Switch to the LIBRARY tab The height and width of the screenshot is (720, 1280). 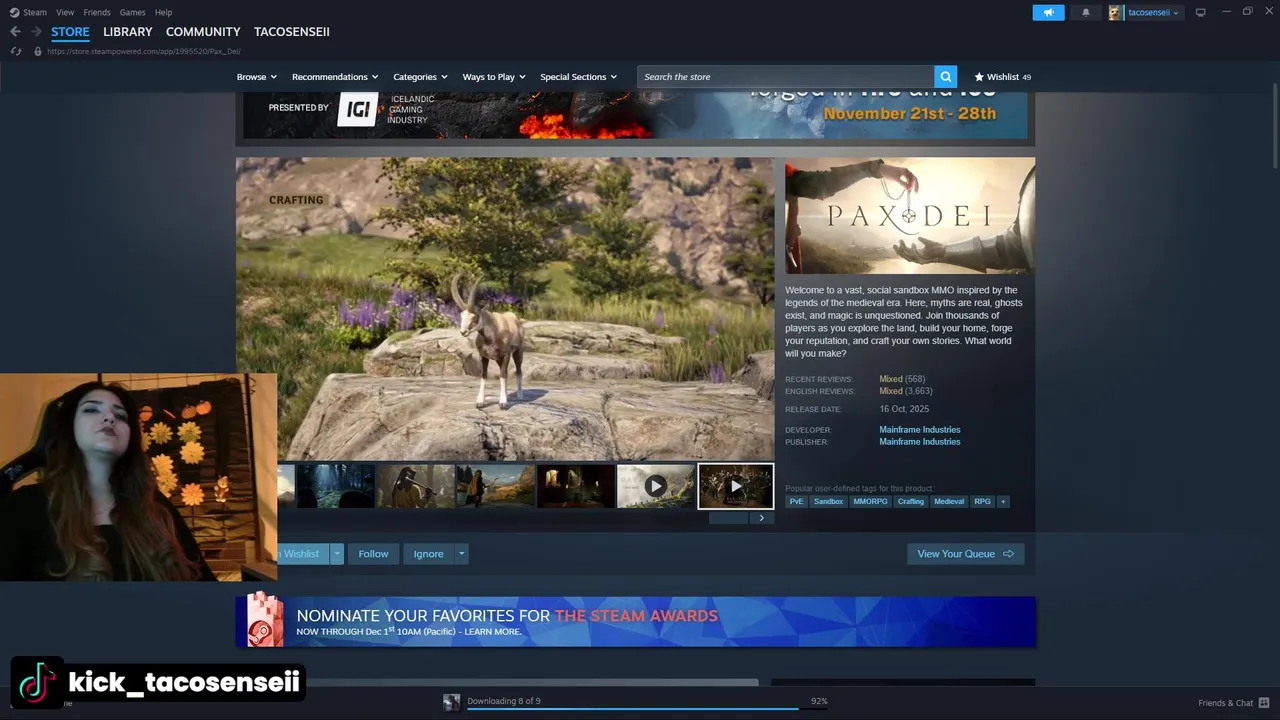(x=128, y=32)
